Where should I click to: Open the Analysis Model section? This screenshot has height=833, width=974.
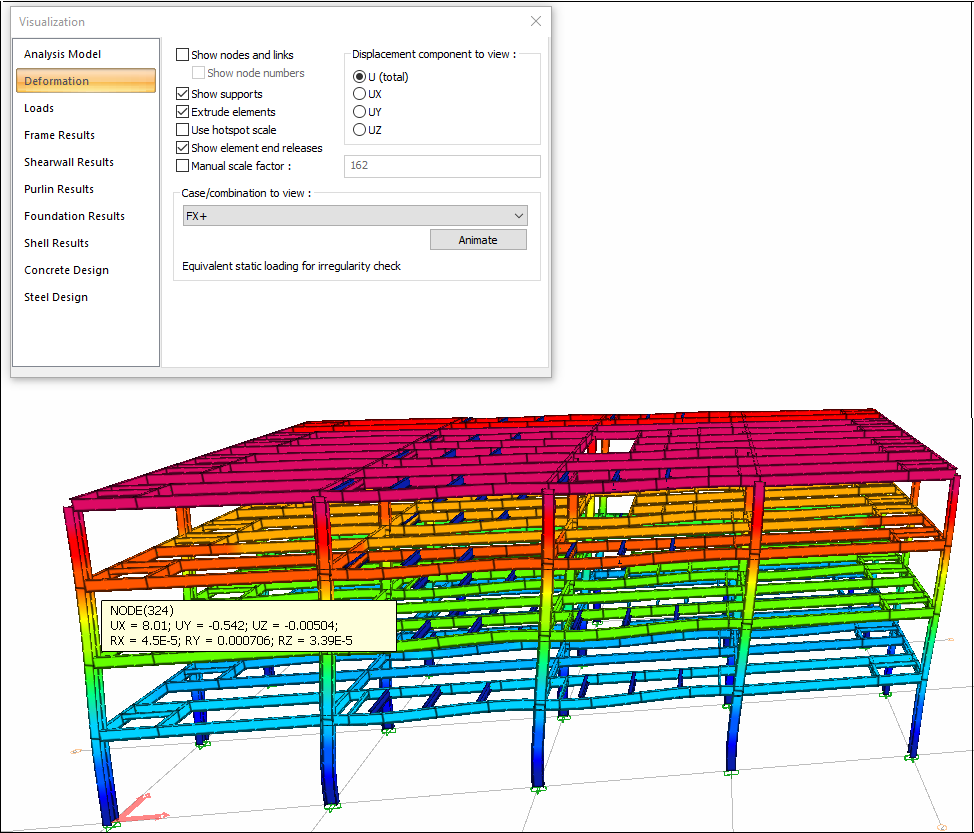tap(62, 54)
